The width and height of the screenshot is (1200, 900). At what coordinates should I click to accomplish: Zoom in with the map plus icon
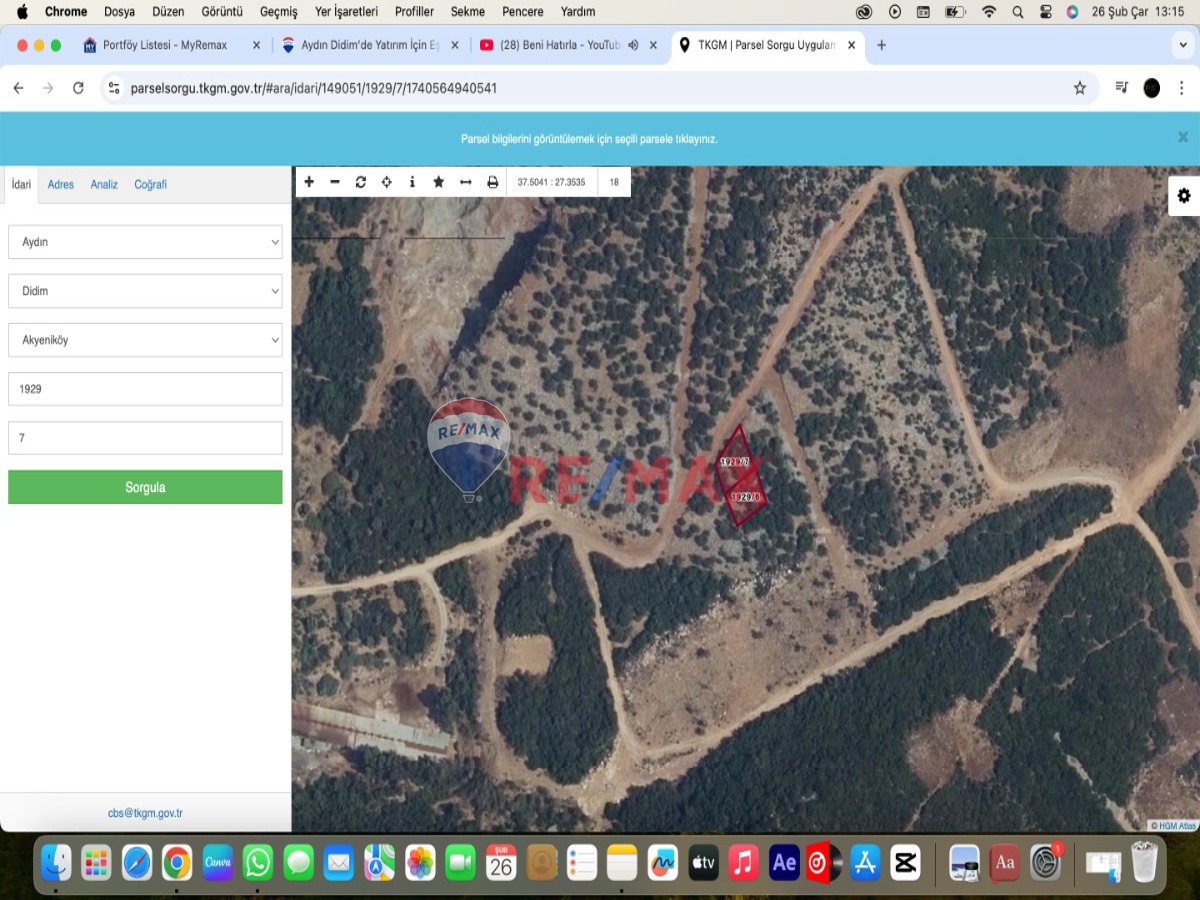pyautogui.click(x=309, y=182)
